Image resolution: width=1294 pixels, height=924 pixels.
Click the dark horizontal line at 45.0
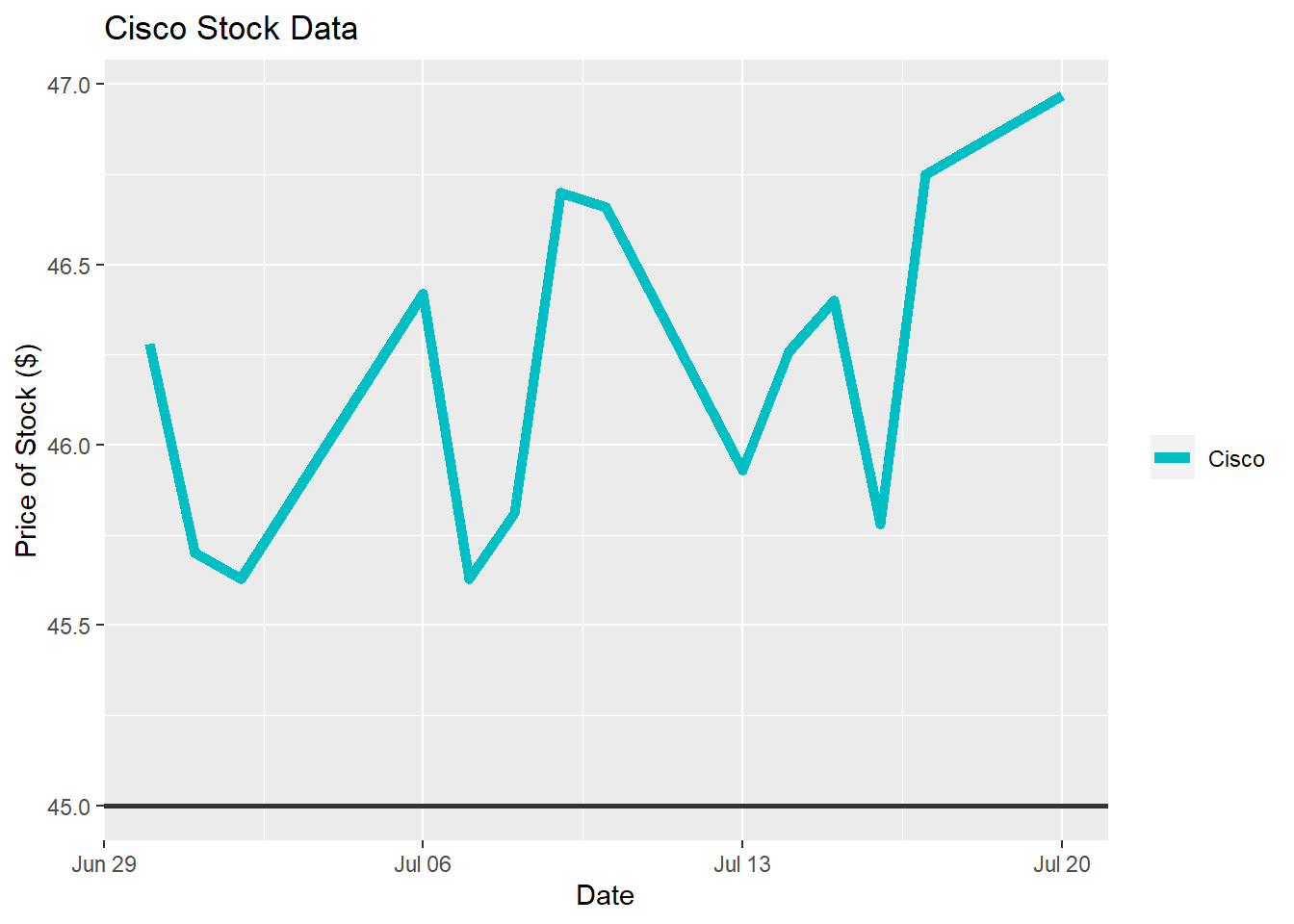(x=606, y=806)
